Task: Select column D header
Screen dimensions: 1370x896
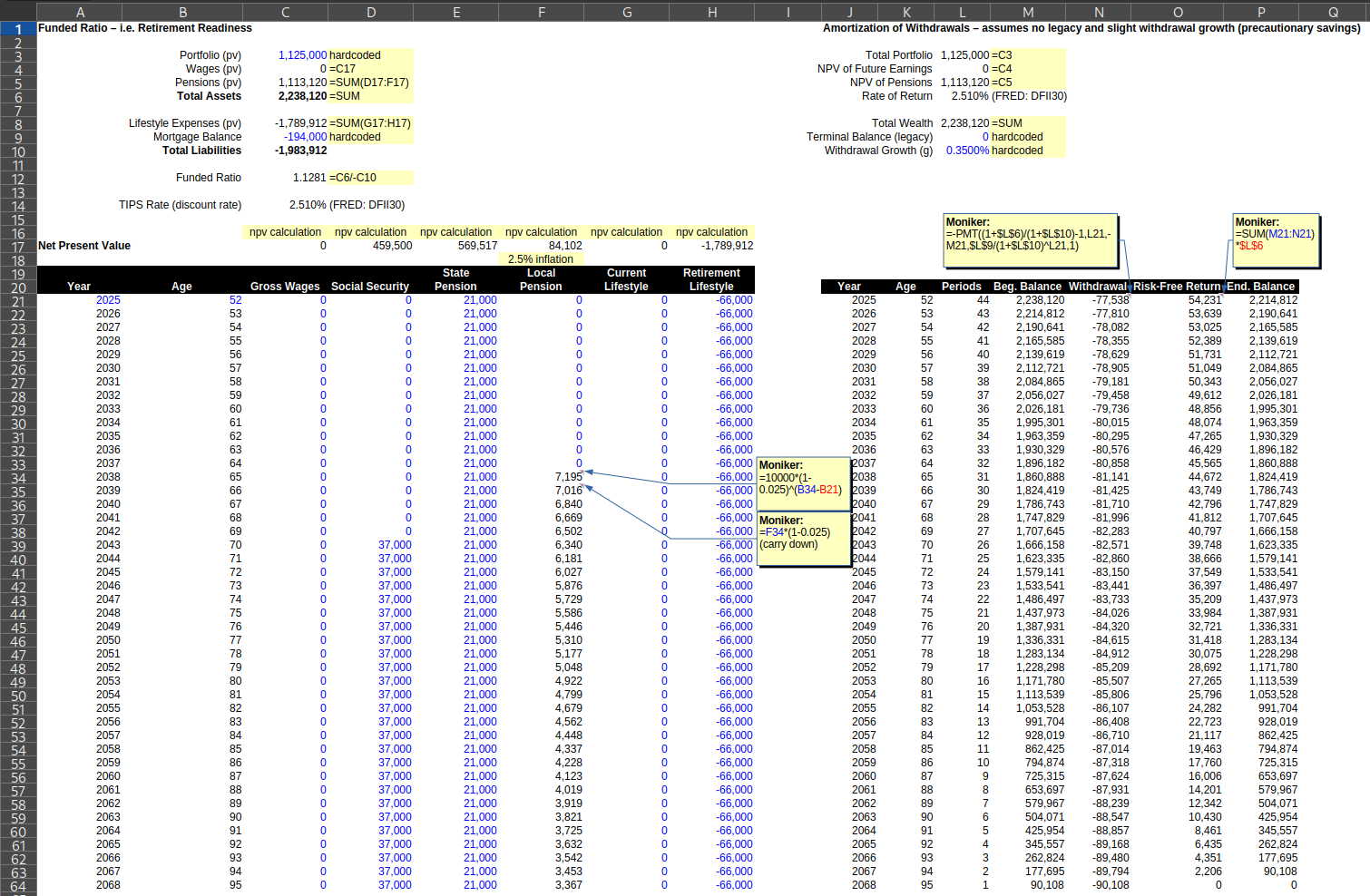Action: point(371,12)
